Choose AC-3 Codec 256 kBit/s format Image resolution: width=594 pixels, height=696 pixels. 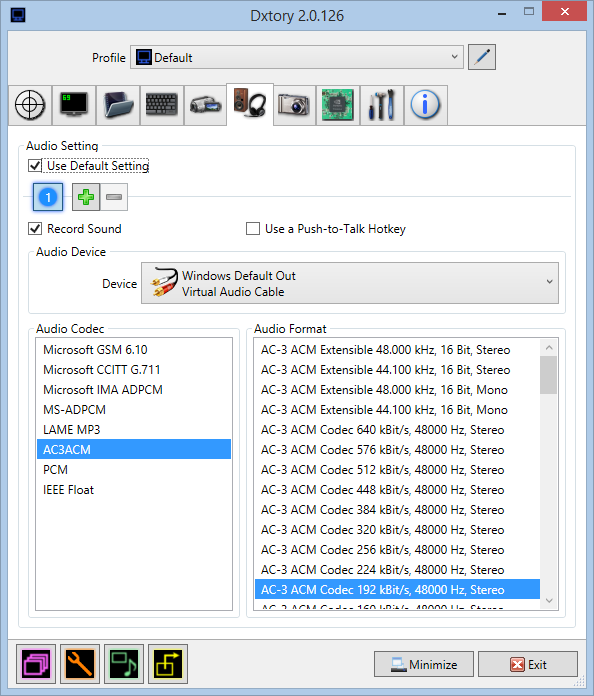click(x=397, y=550)
